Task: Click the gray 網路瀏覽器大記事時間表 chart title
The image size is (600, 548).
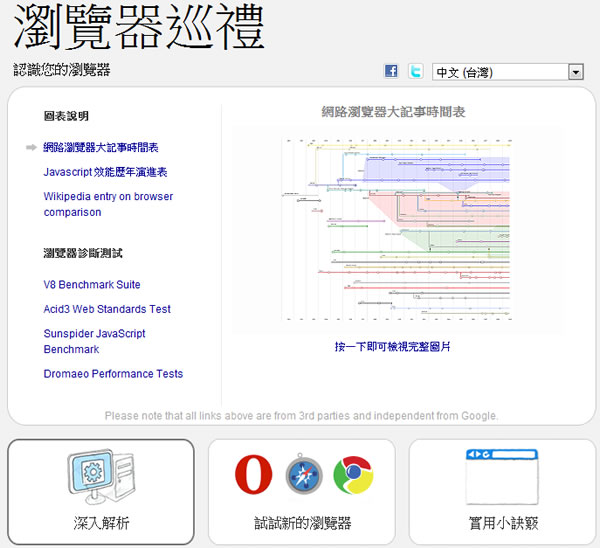Action: pyautogui.click(x=393, y=112)
